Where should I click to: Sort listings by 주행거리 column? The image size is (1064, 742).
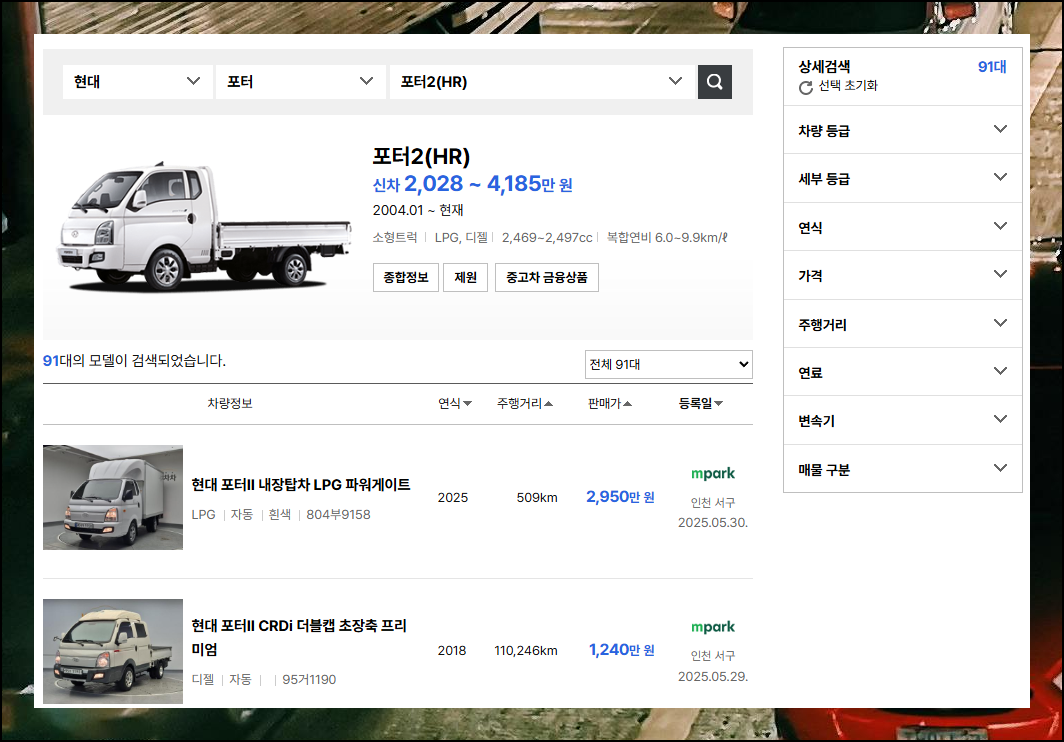[x=525, y=403]
